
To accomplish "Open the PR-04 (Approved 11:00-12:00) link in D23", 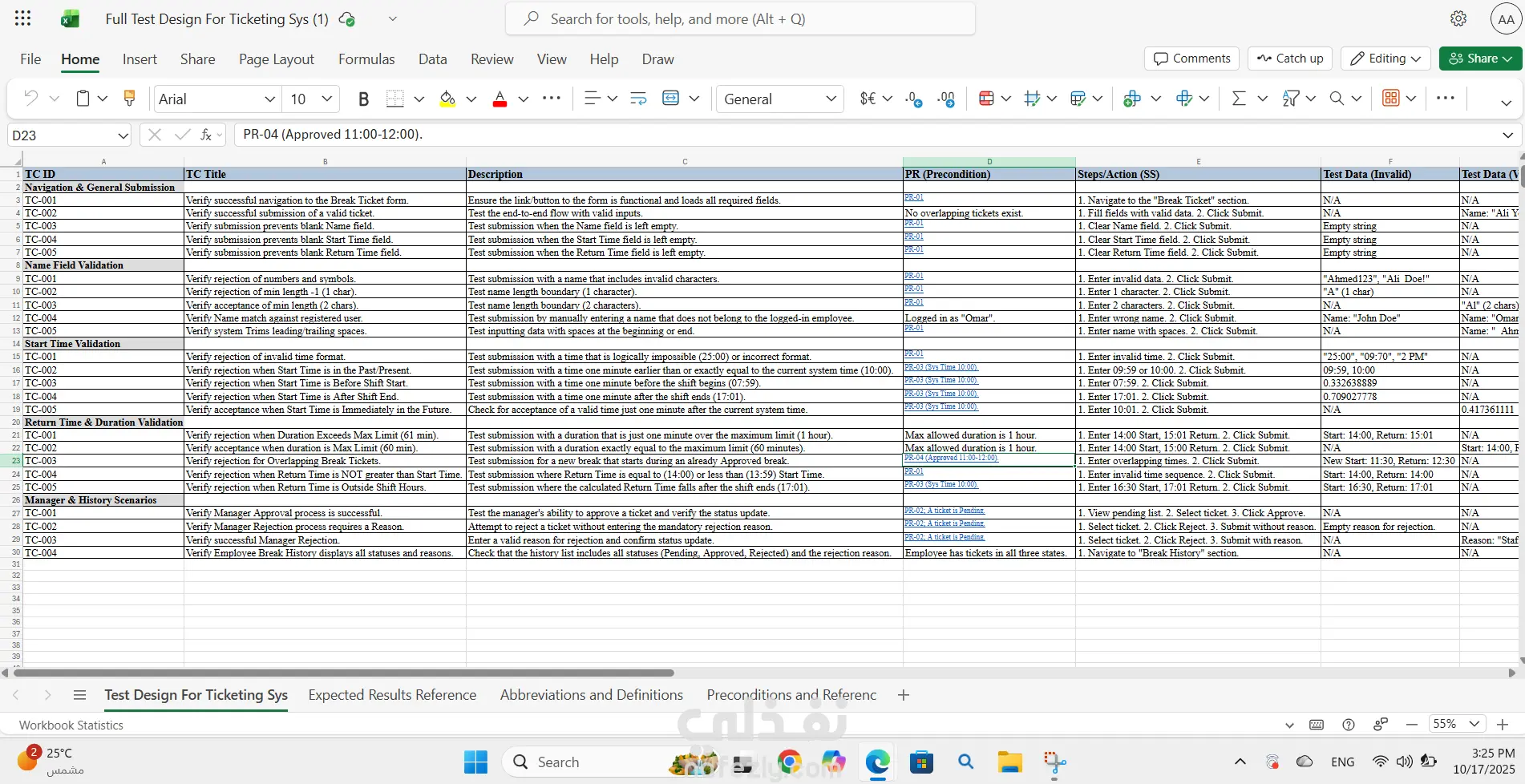I will point(951,458).
